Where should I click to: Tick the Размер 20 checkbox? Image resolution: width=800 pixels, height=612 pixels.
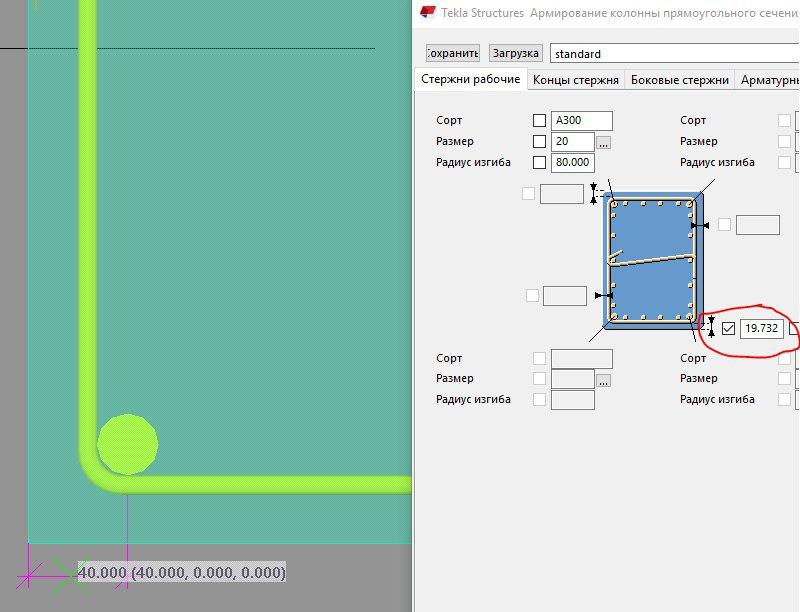click(540, 142)
